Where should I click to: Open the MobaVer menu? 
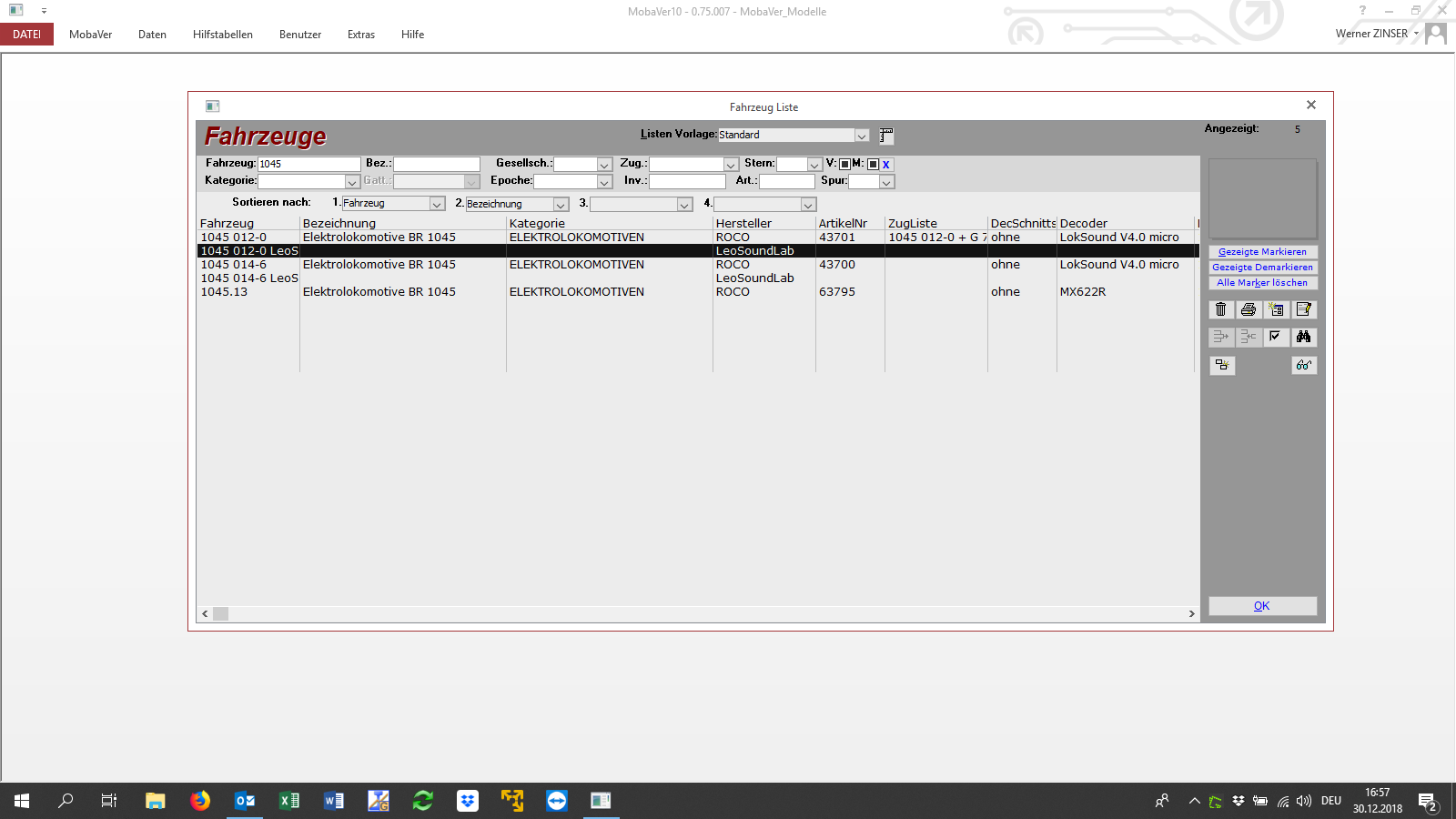click(91, 35)
